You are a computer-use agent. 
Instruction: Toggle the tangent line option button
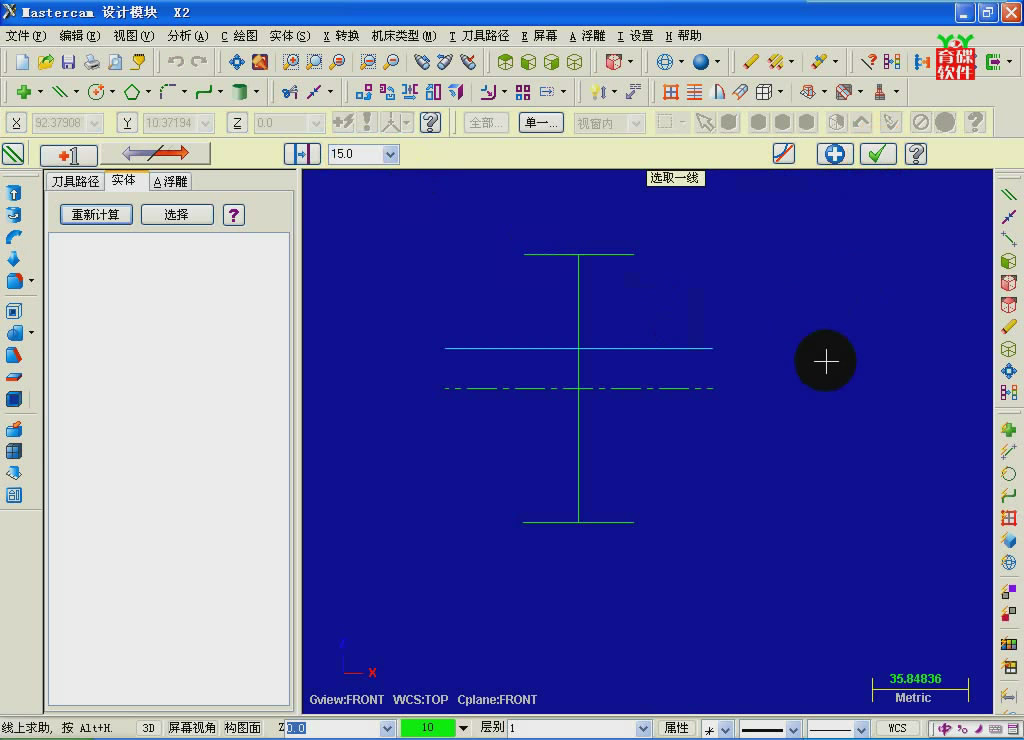coord(784,154)
